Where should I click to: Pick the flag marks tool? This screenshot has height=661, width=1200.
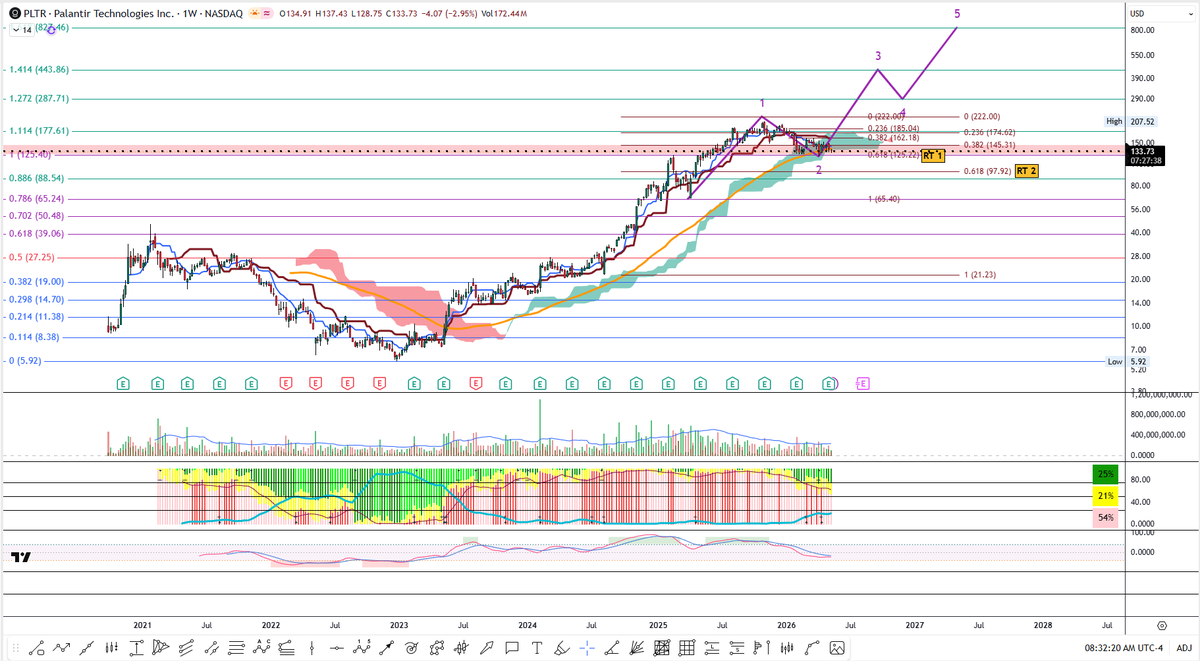(x=761, y=648)
